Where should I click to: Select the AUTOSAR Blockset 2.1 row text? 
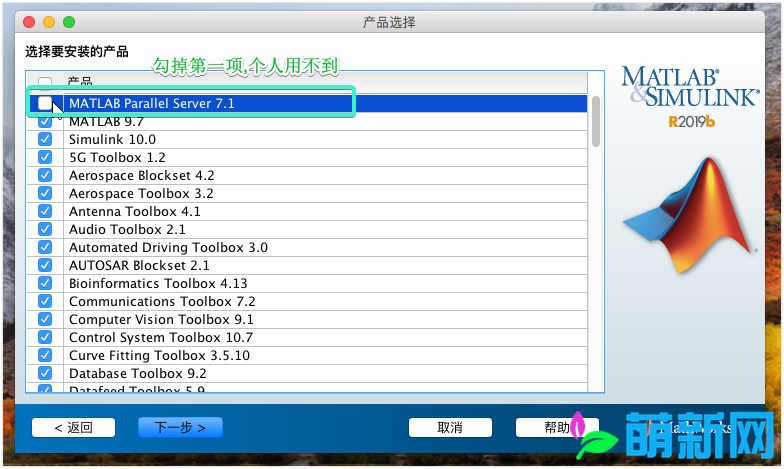click(139, 266)
